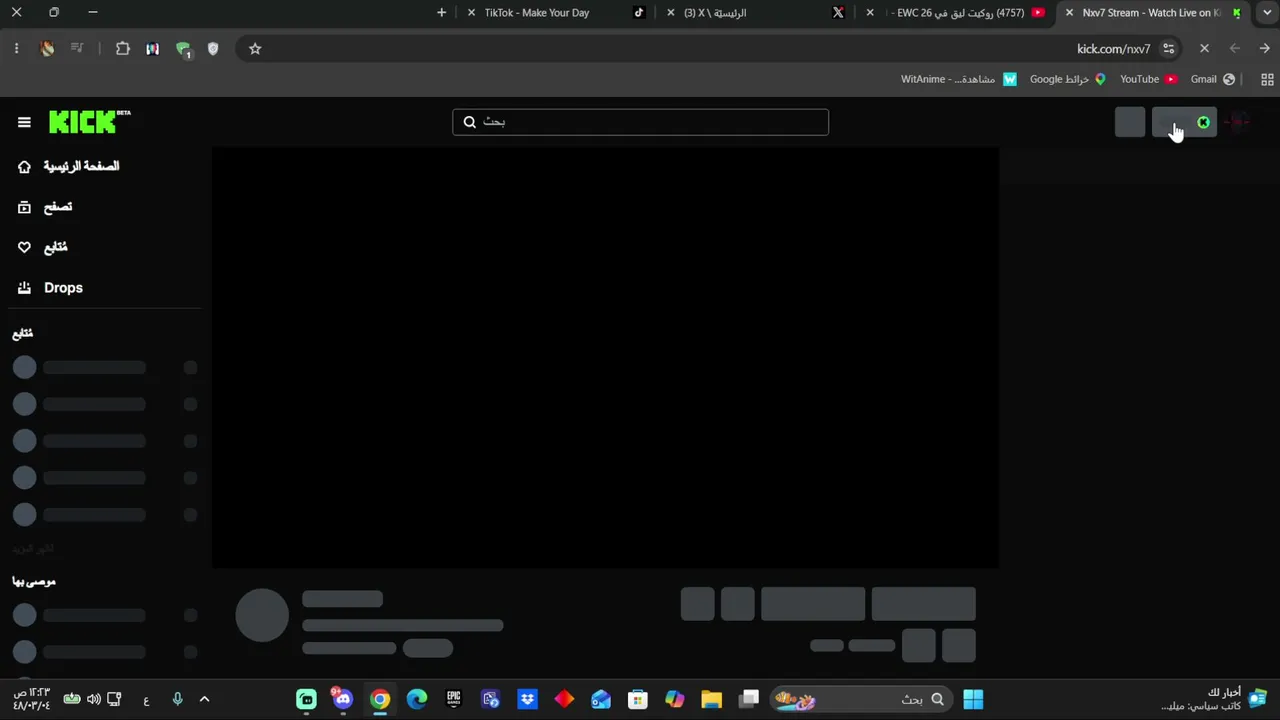Switch to the TikTok - Make Your Day tab
Screen dimensions: 1280x720
click(x=557, y=13)
